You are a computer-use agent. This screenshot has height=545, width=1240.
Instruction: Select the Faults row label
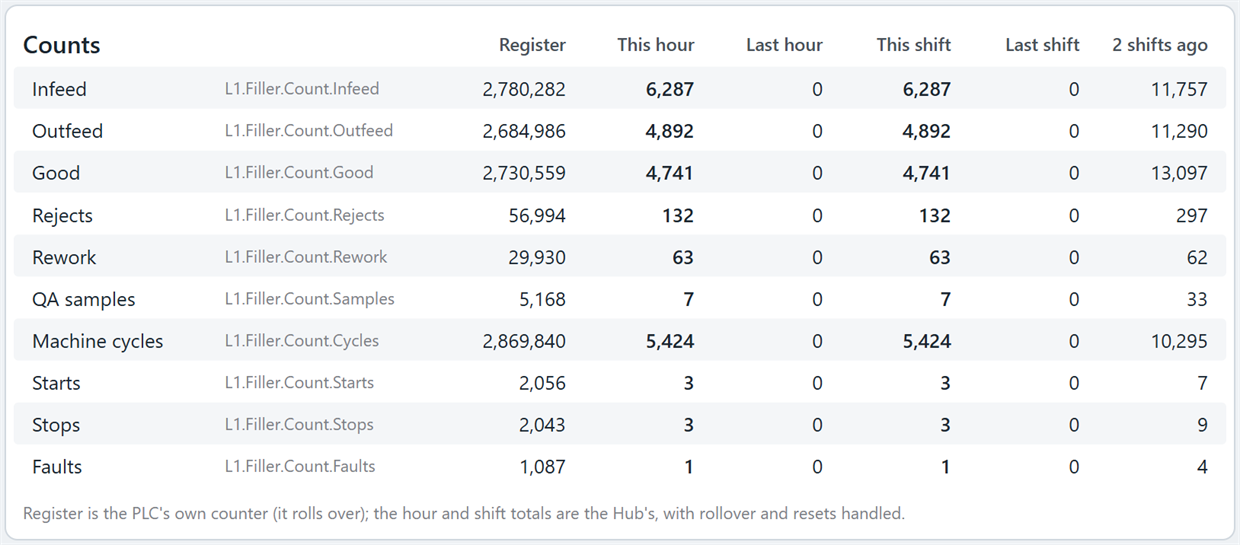click(x=57, y=467)
